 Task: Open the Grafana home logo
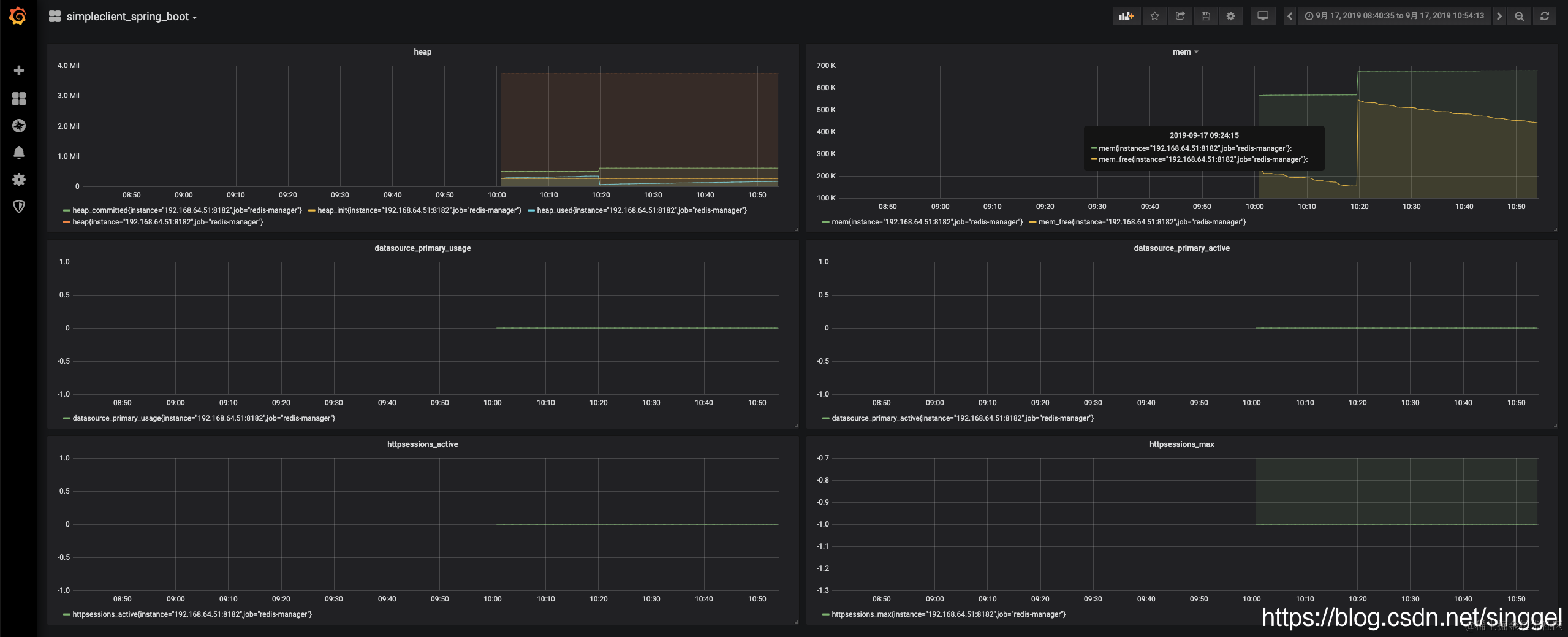pyautogui.click(x=18, y=16)
